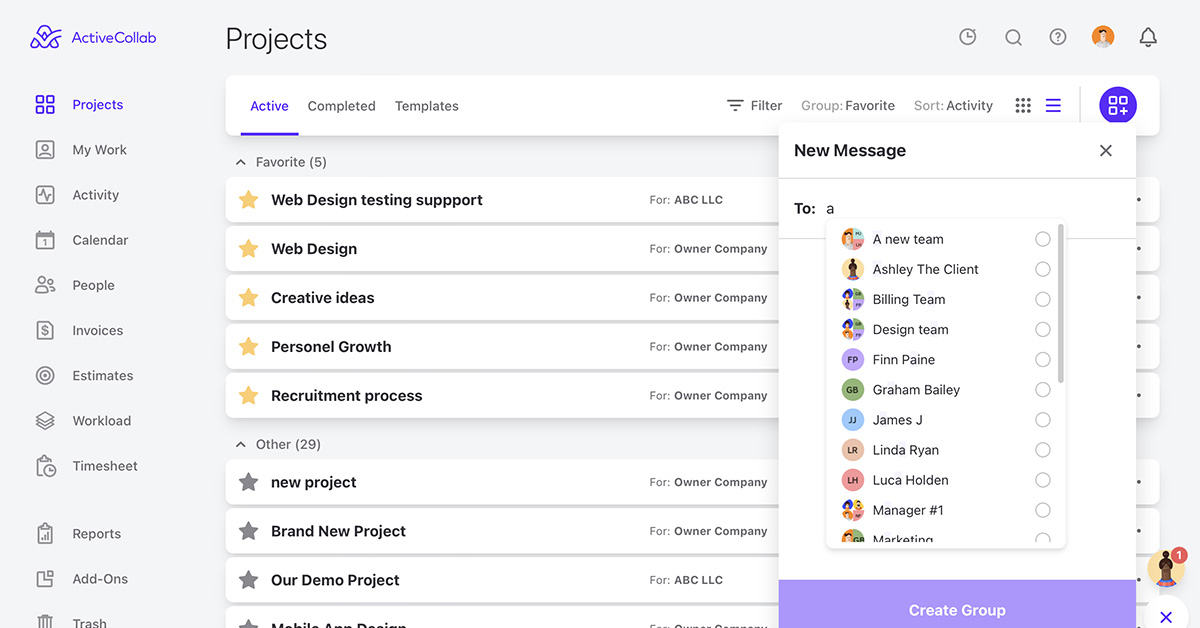
Task: Select the Calendar icon in the sidebar
Action: (x=45, y=240)
